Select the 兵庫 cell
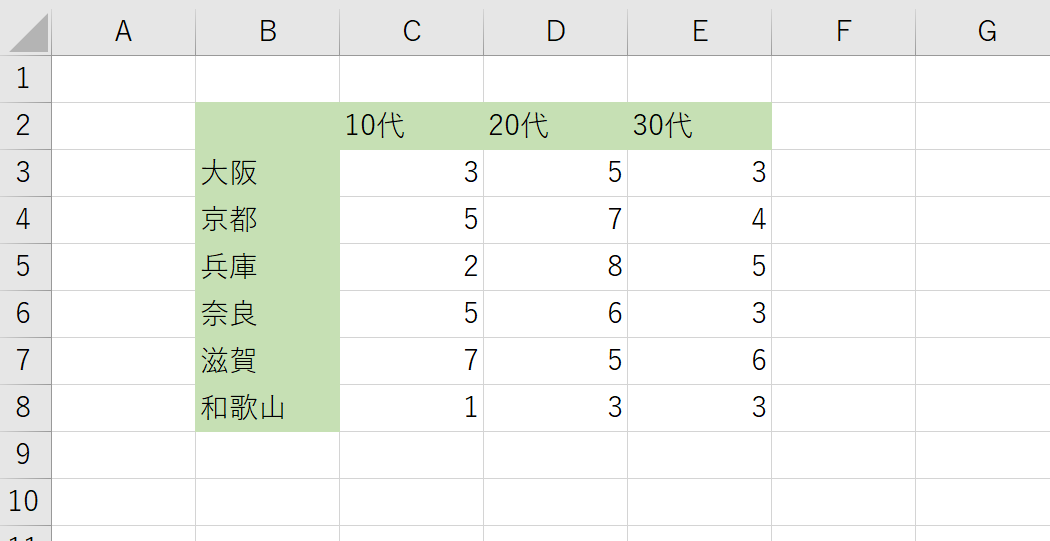The image size is (1050, 541). [x=268, y=266]
